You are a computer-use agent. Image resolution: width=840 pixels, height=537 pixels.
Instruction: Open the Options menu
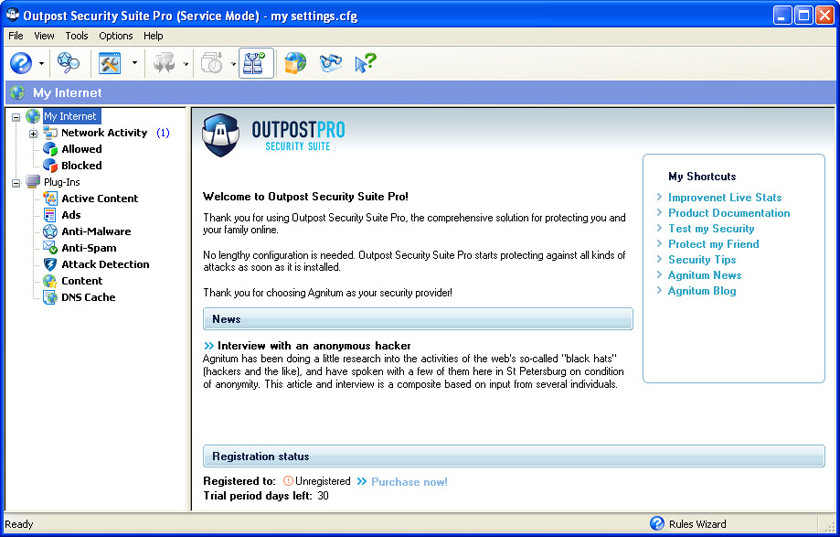coord(116,36)
